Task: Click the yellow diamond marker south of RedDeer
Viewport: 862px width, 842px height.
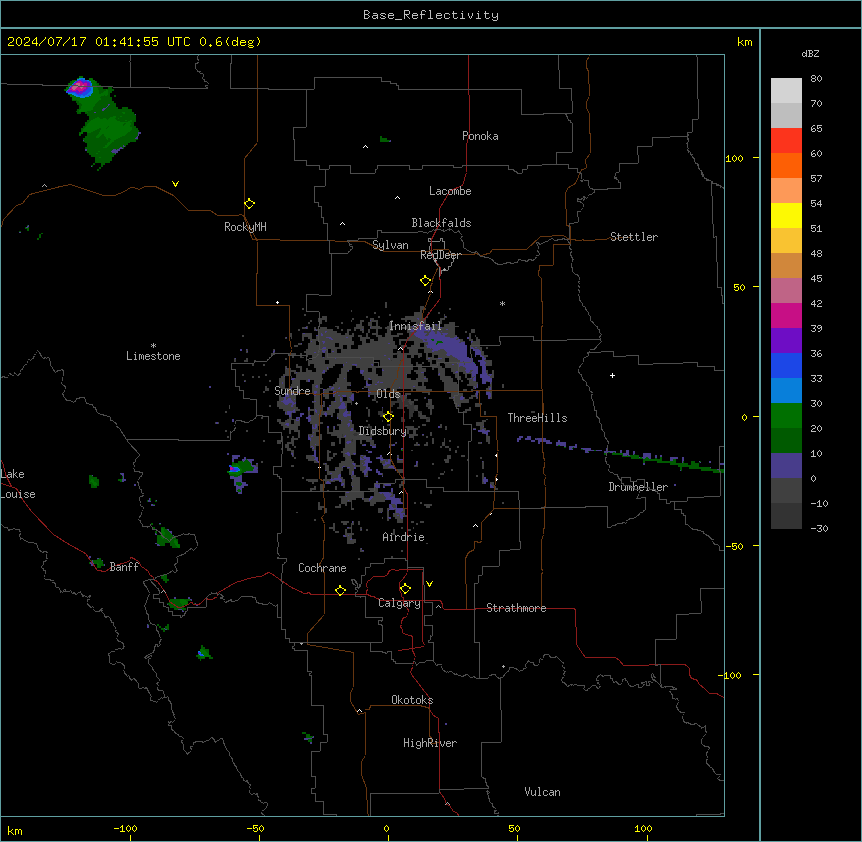Action: pyautogui.click(x=426, y=281)
